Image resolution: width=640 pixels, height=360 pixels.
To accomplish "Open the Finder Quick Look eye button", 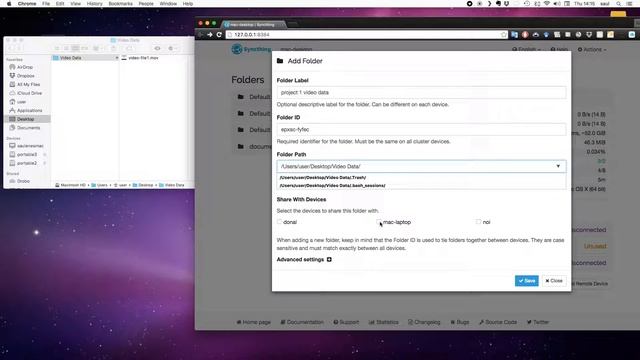I will click(x=158, y=49).
